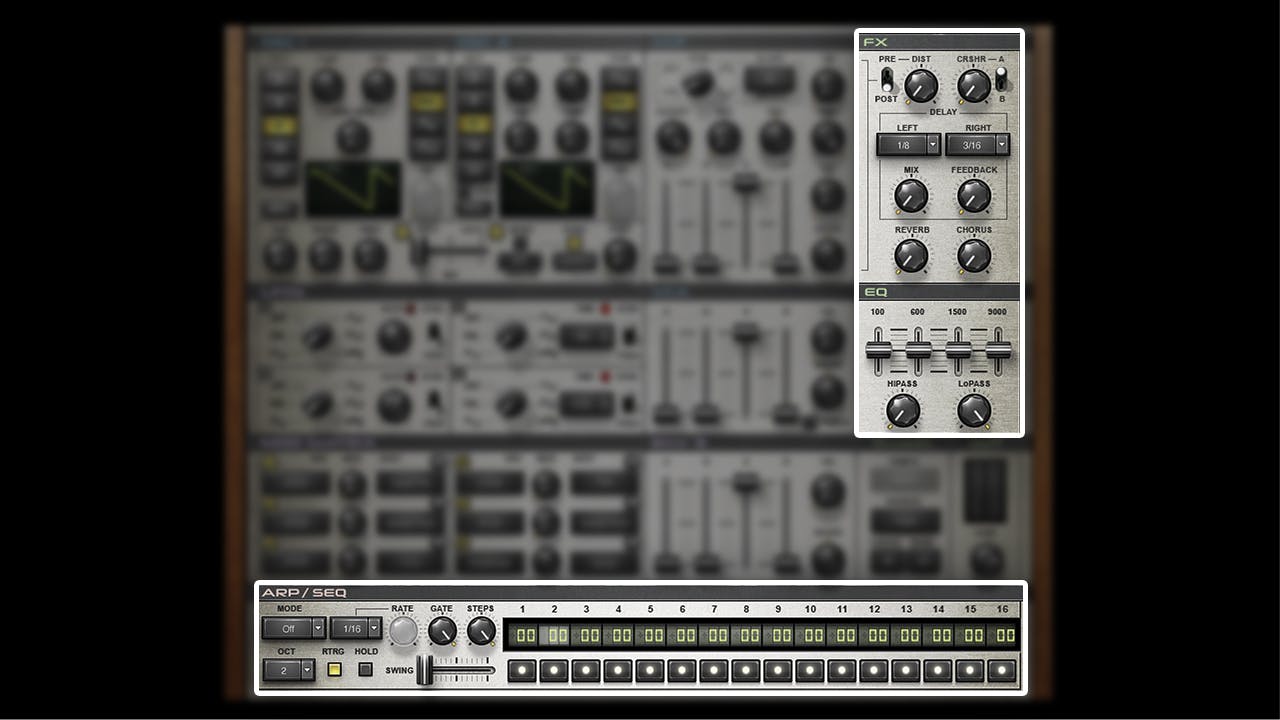The width and height of the screenshot is (1280, 720).
Task: Click the delay FEEDBACK knob
Action: pos(974,196)
